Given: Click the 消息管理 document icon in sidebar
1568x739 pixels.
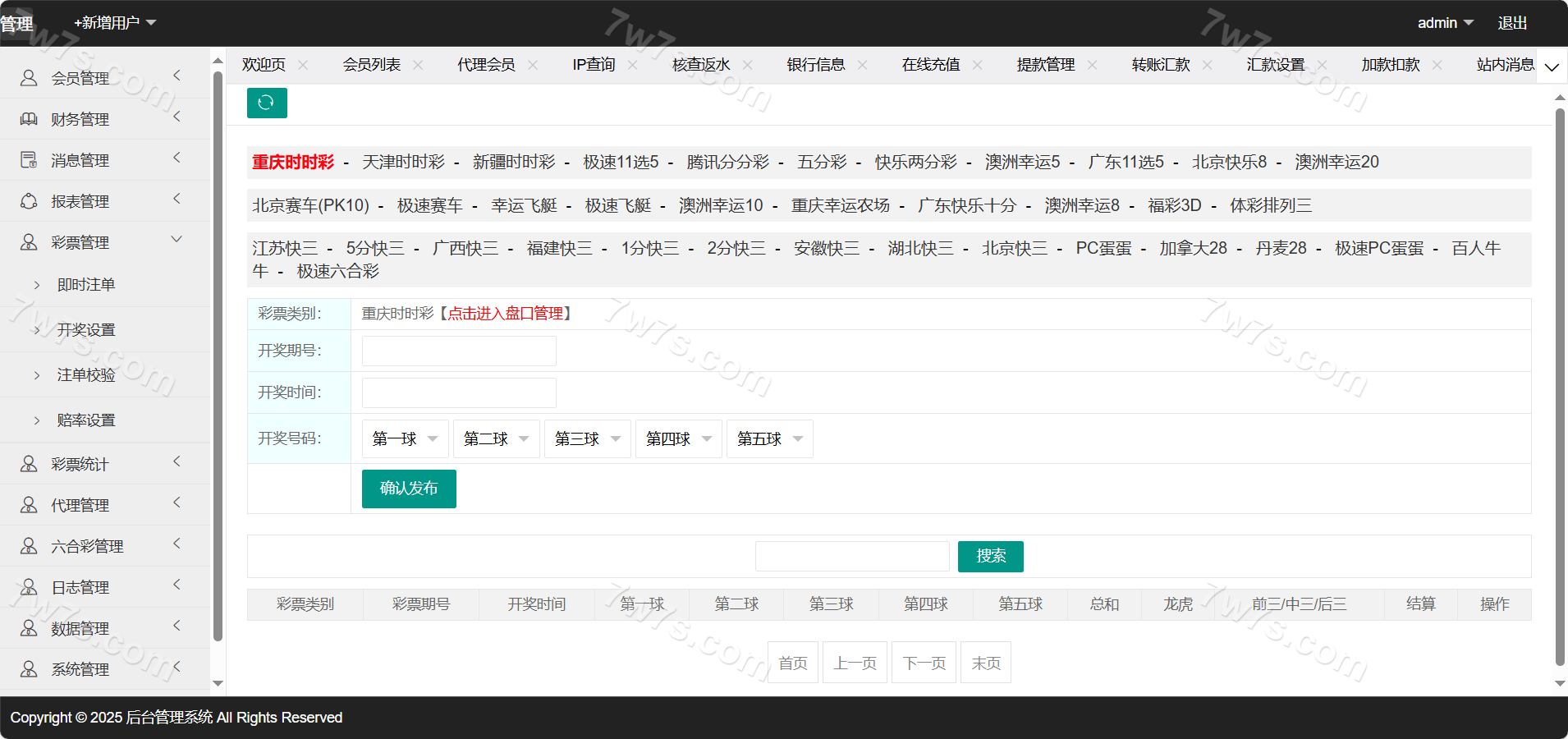Looking at the screenshot, I should pos(29,160).
